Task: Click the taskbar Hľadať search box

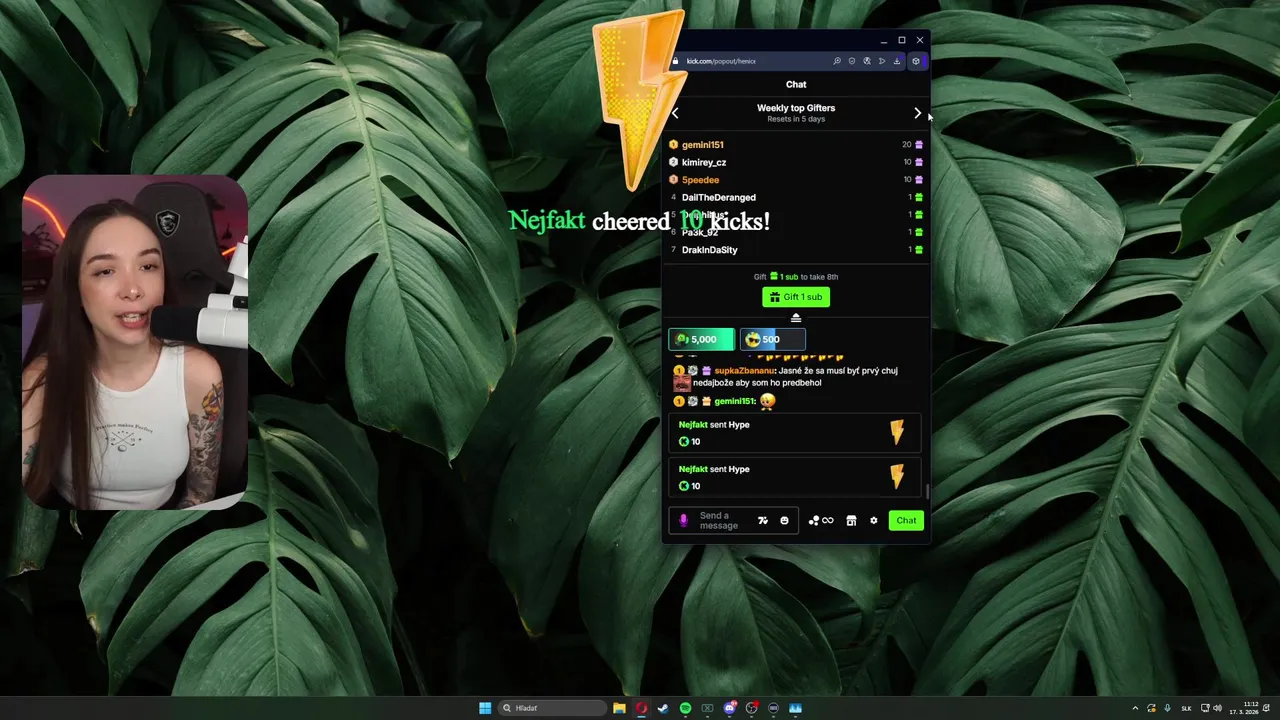Action: pyautogui.click(x=553, y=708)
